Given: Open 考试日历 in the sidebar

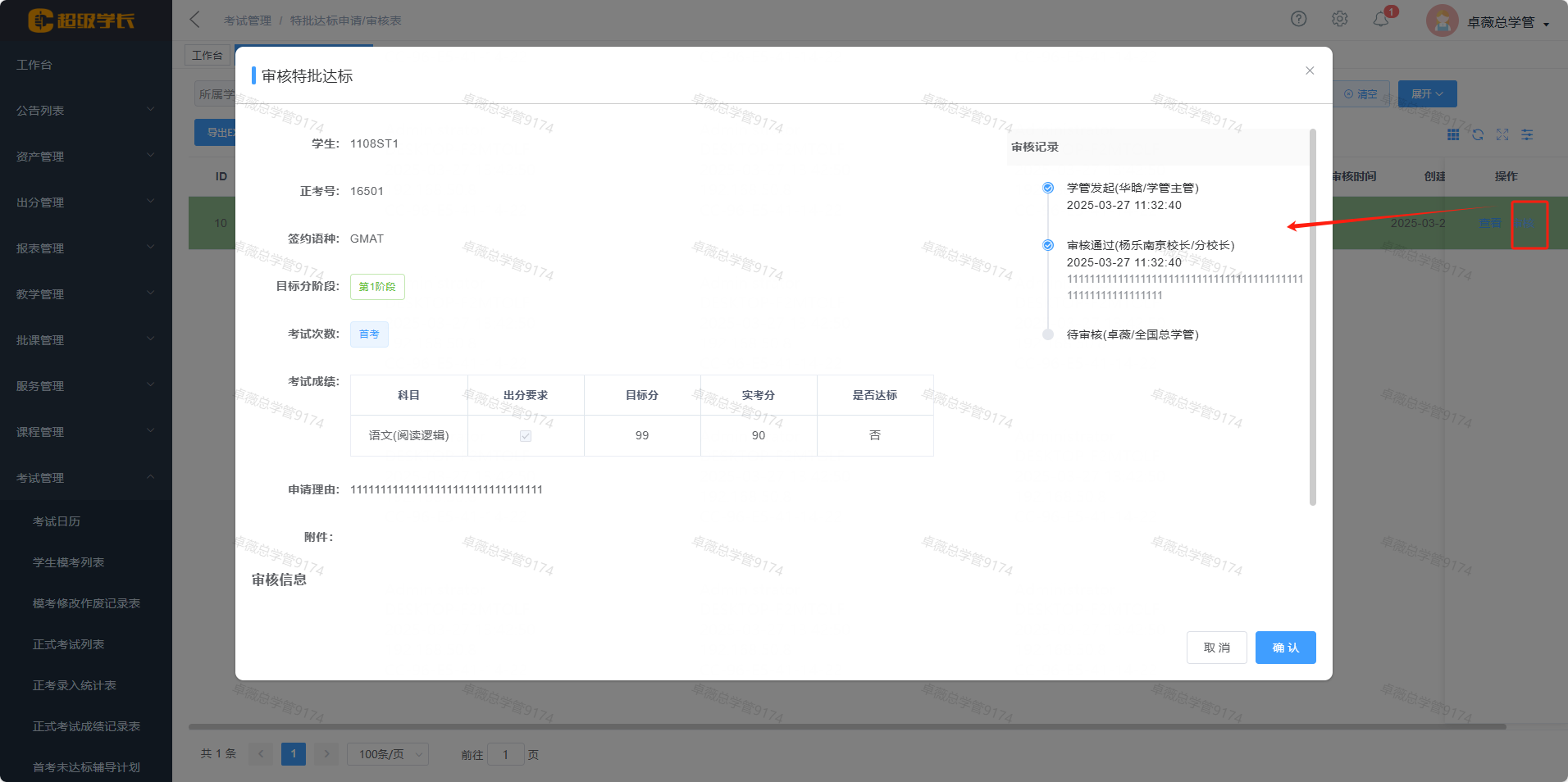Looking at the screenshot, I should (x=57, y=521).
